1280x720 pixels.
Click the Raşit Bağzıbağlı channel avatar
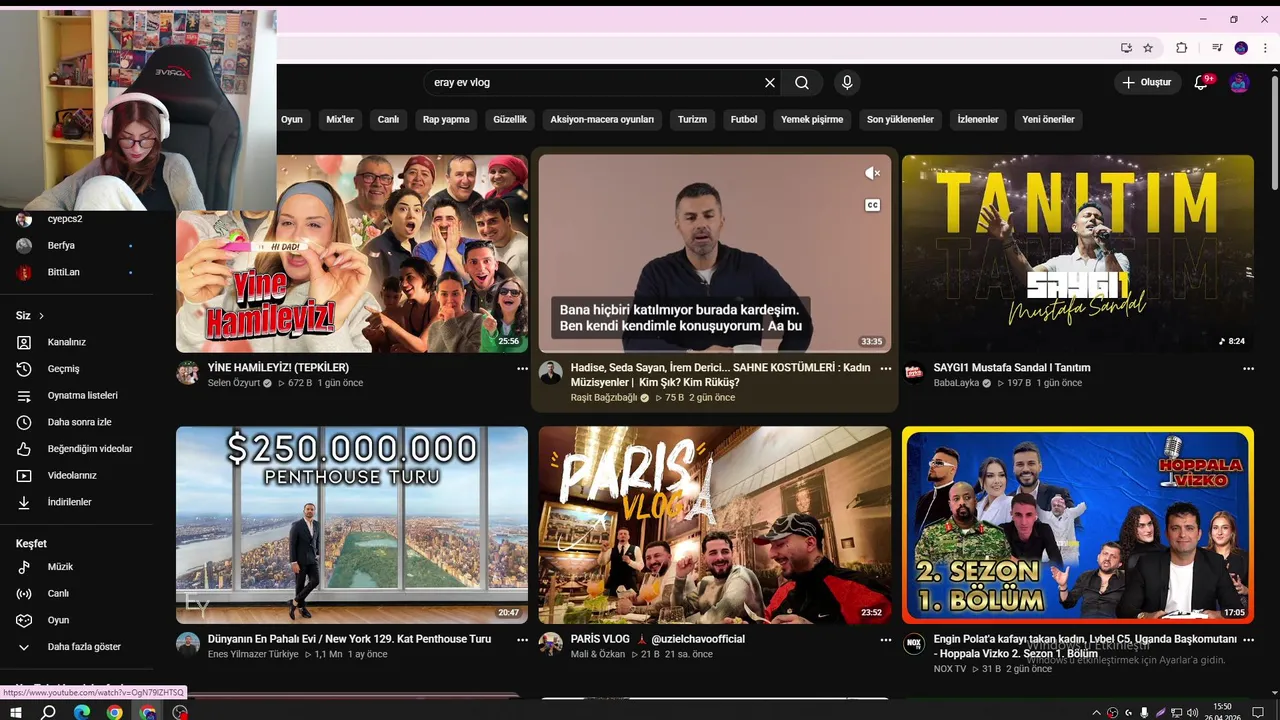550,373
